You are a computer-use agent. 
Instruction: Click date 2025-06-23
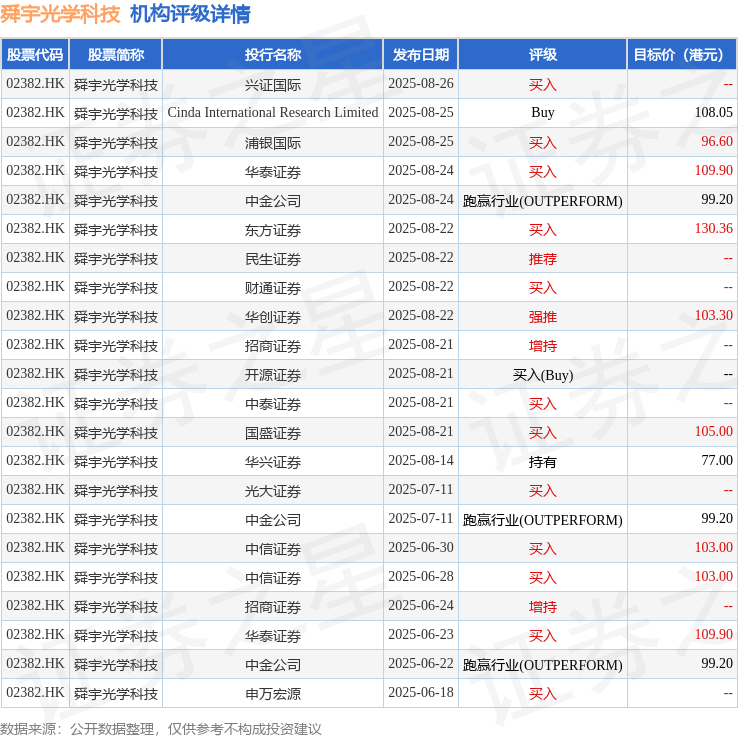[x=421, y=634]
